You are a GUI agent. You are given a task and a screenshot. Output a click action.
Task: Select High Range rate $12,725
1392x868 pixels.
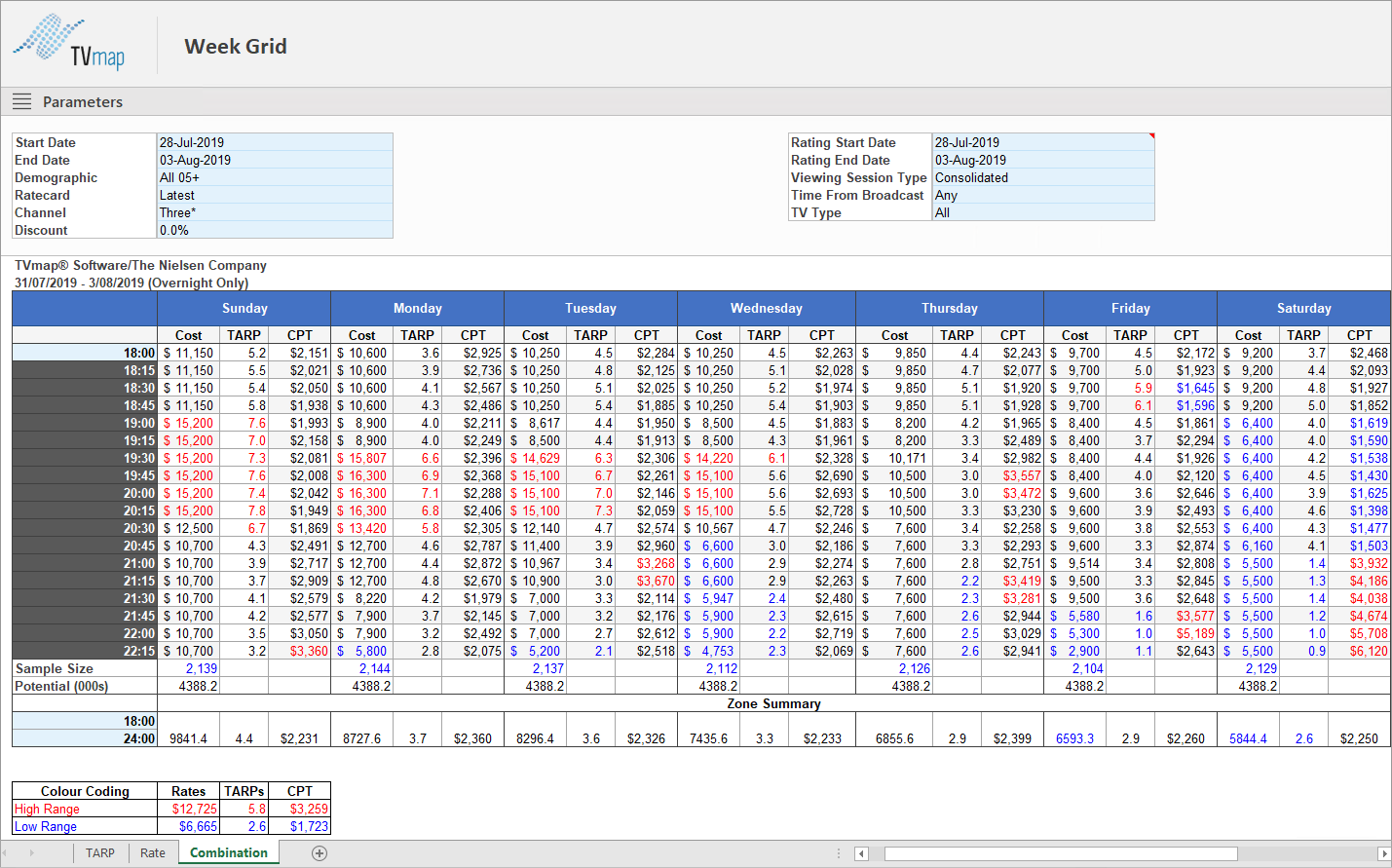pyautogui.click(x=189, y=809)
